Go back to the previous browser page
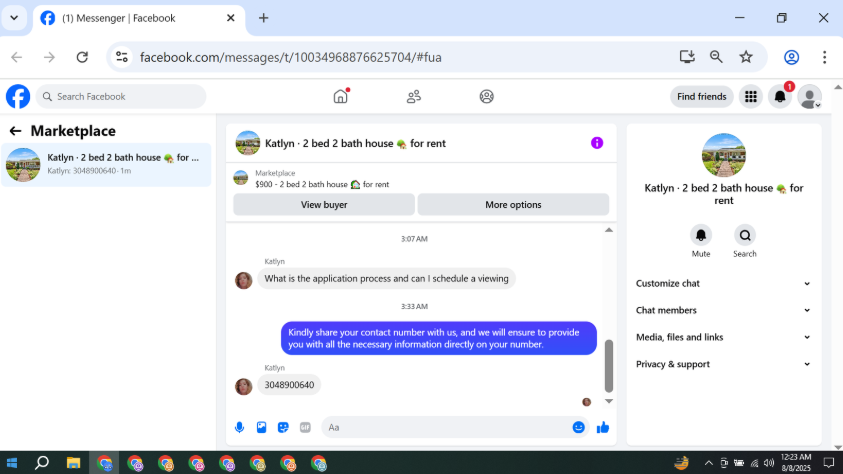This screenshot has height=474, width=843. (17, 57)
